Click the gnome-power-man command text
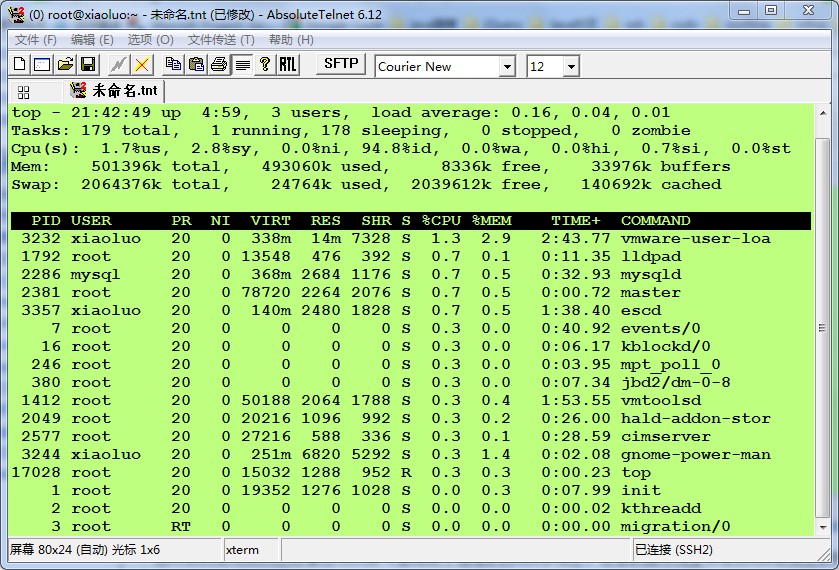 (696, 455)
